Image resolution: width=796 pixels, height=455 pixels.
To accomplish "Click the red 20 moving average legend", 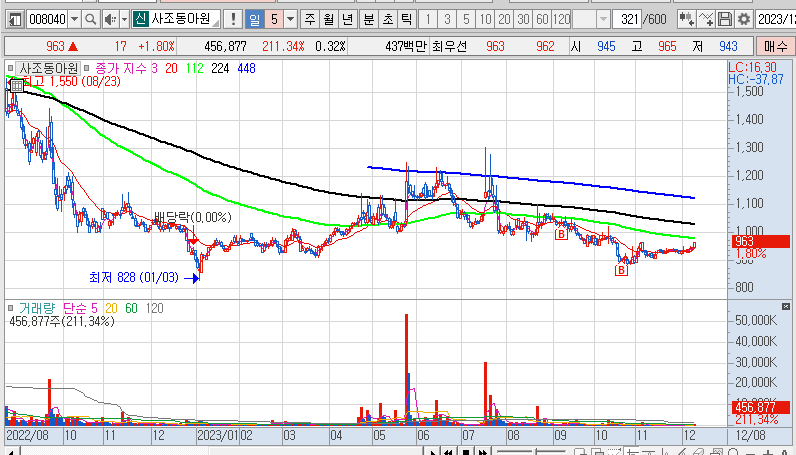I will (x=171, y=68).
